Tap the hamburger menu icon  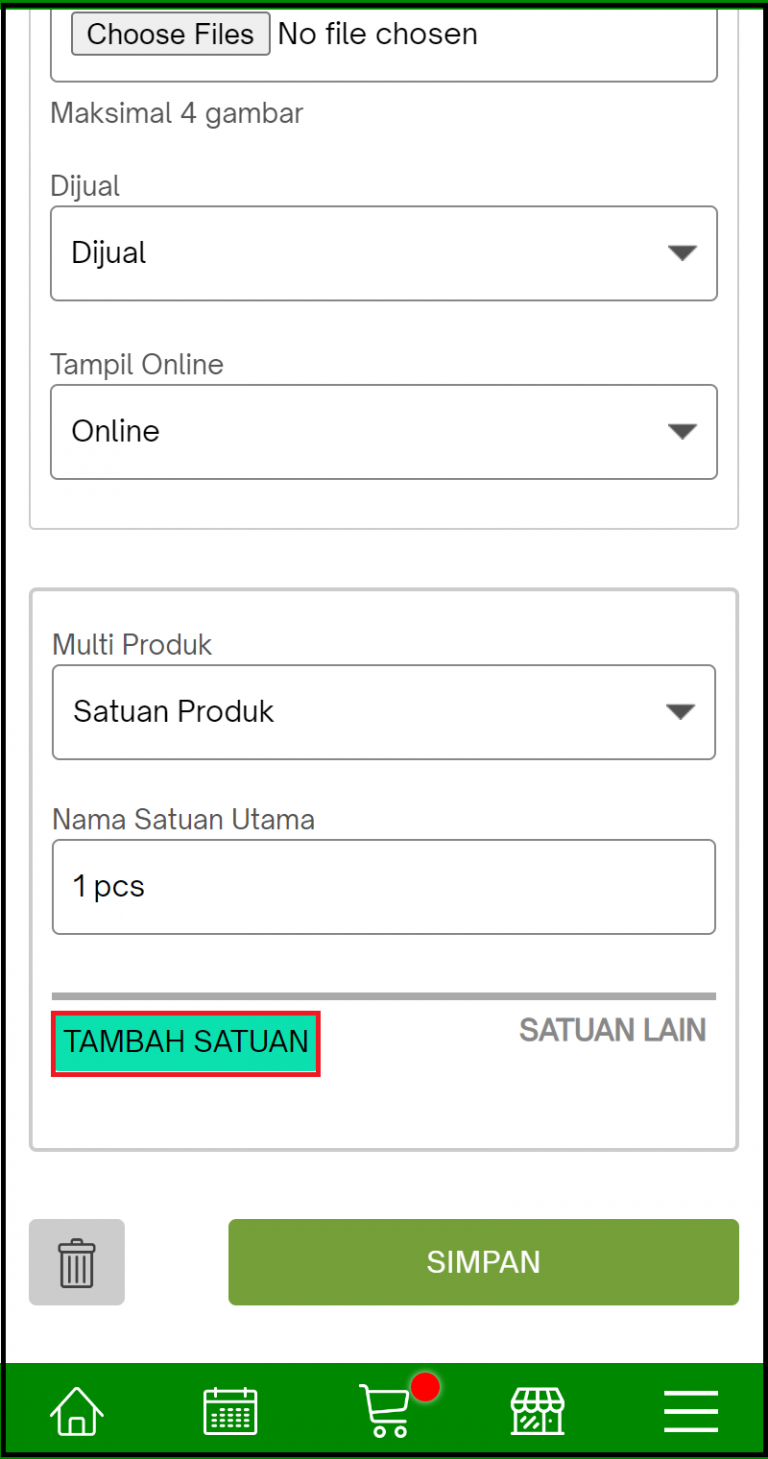[690, 1409]
